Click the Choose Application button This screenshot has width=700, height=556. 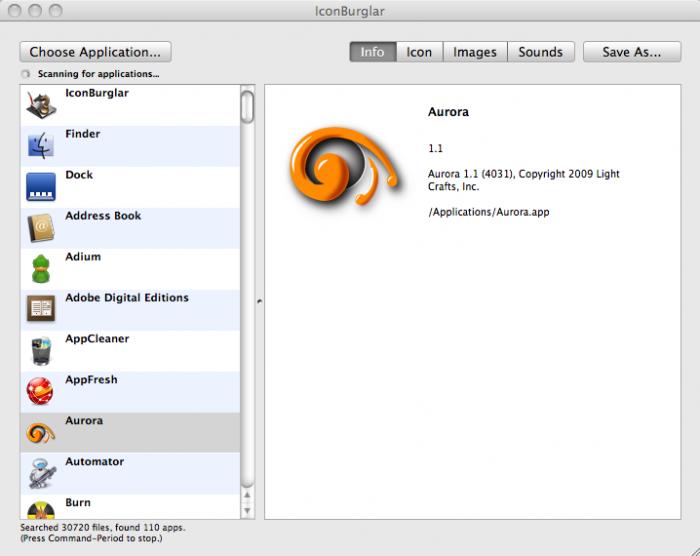click(x=95, y=52)
